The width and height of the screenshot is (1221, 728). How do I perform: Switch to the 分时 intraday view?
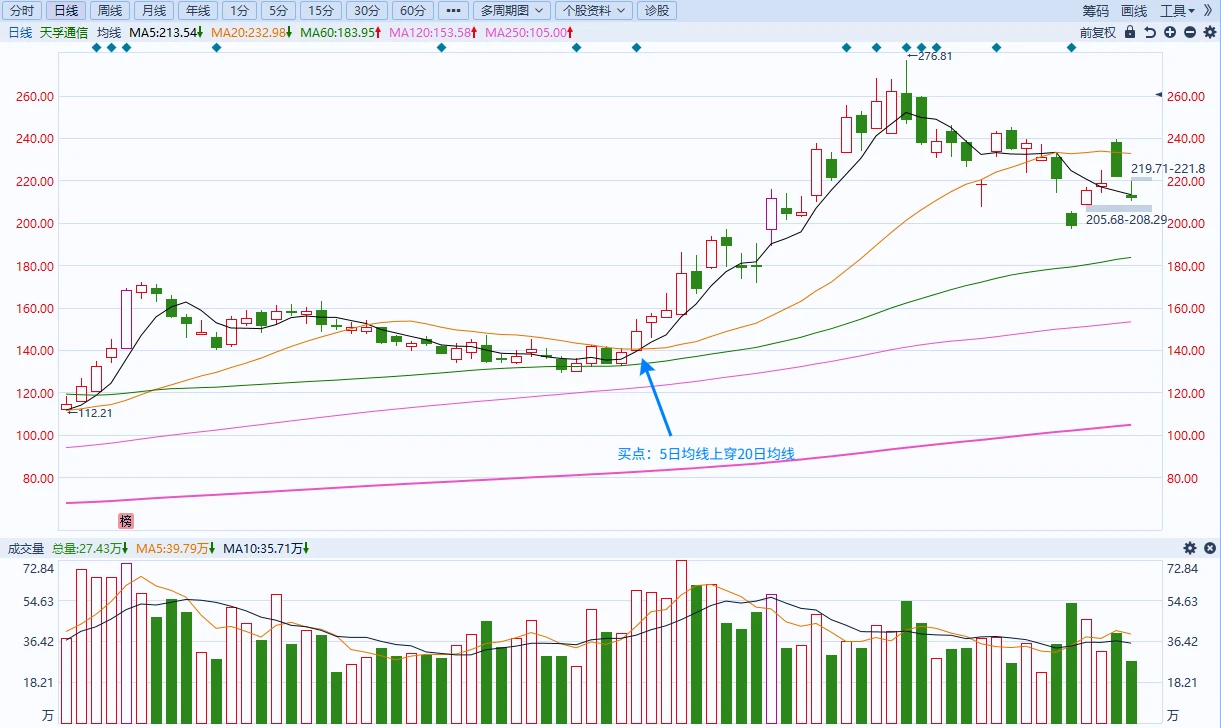[x=23, y=11]
